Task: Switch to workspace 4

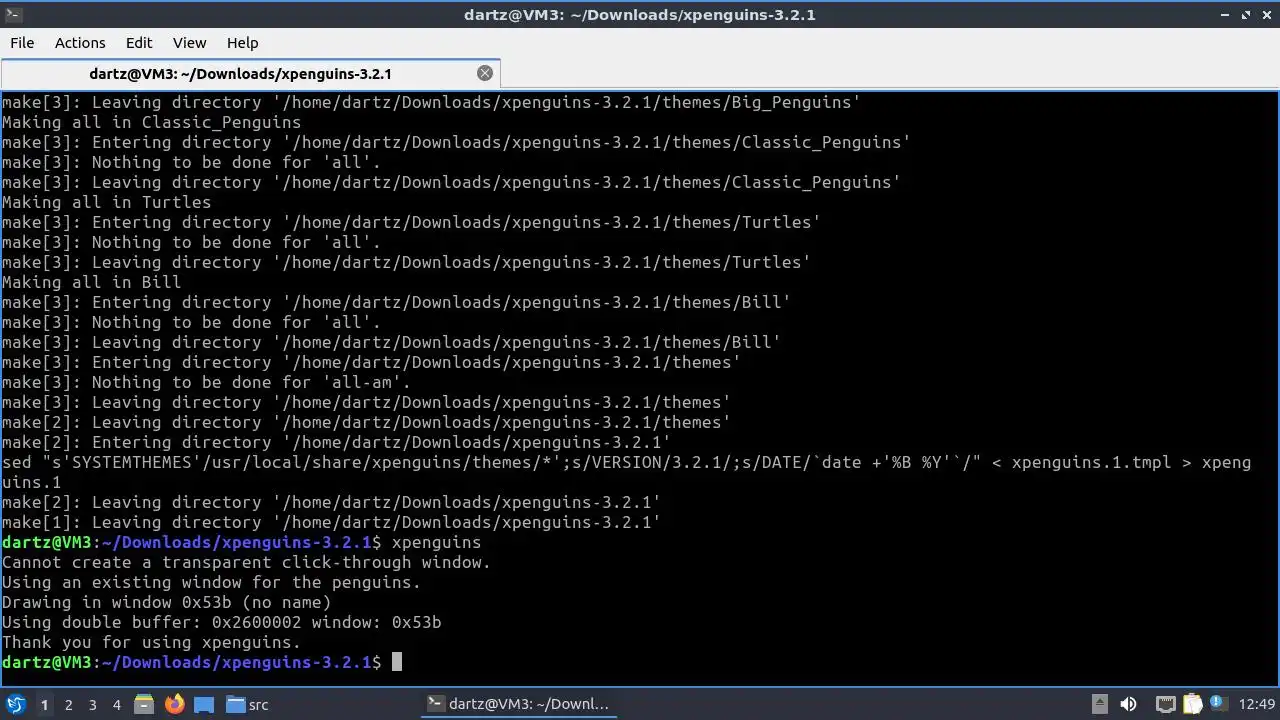Action: pyautogui.click(x=116, y=704)
